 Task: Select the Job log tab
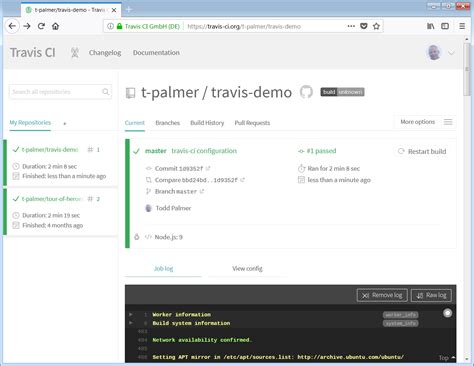tap(163, 268)
